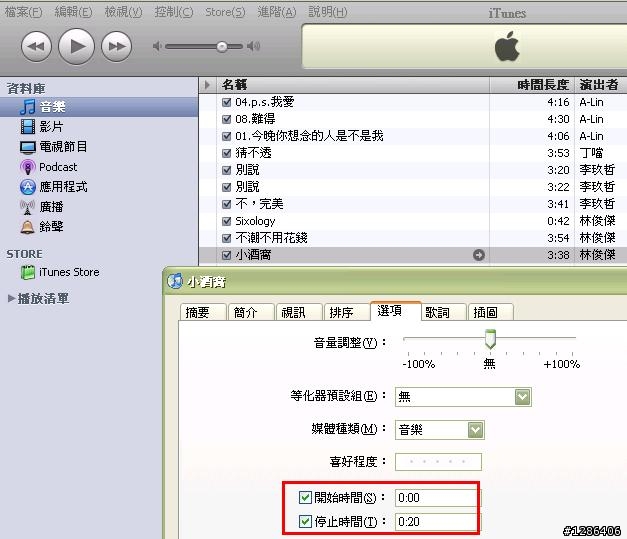Click the triangle column header left of 名稱
This screenshot has height=539, width=627.
point(207,85)
